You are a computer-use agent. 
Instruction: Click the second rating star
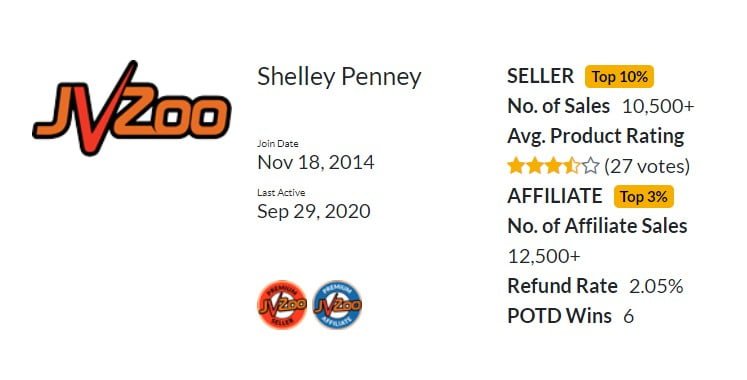coord(535,166)
